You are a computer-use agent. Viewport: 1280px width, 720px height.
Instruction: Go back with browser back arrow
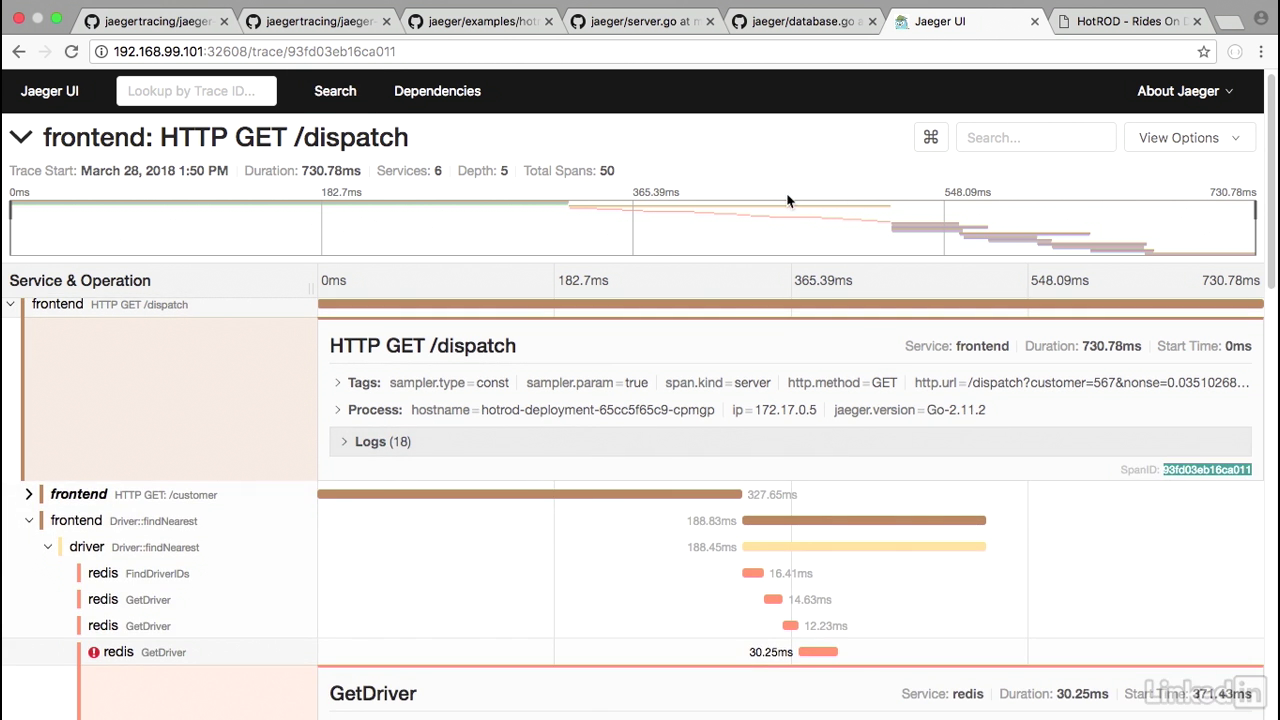18,52
